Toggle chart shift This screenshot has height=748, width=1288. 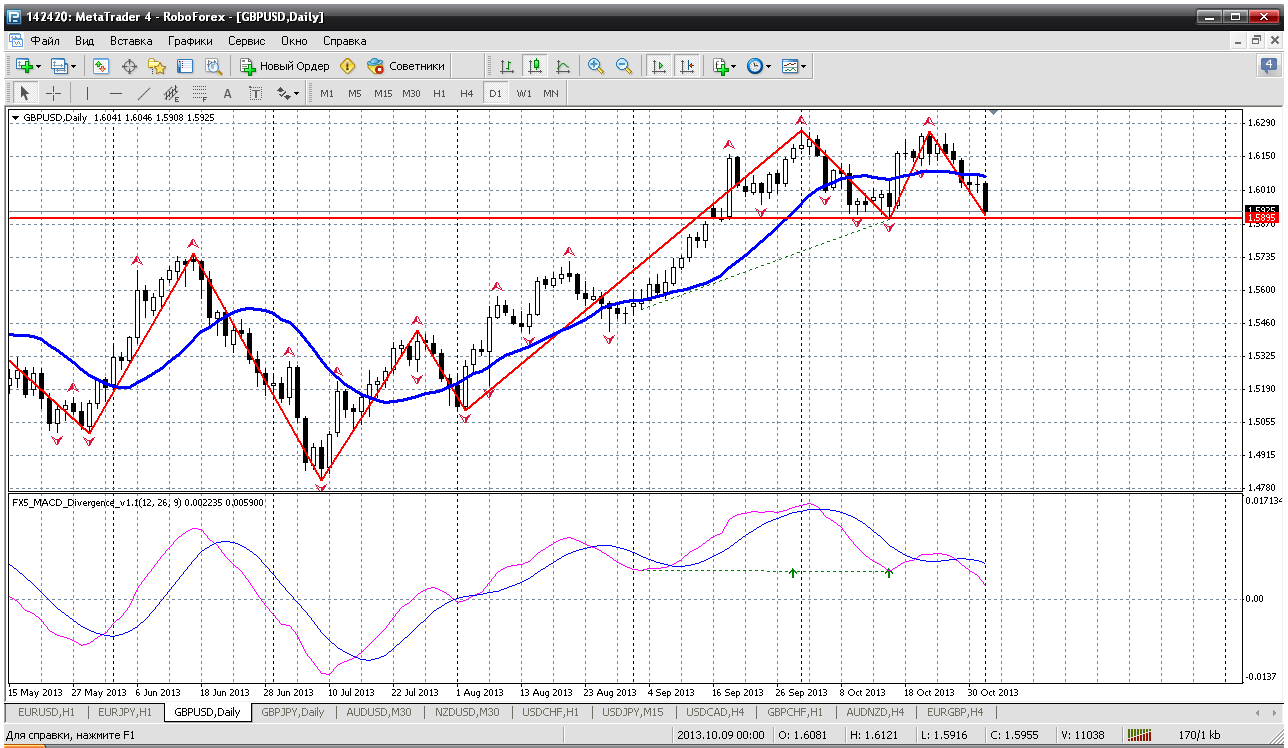[x=686, y=66]
